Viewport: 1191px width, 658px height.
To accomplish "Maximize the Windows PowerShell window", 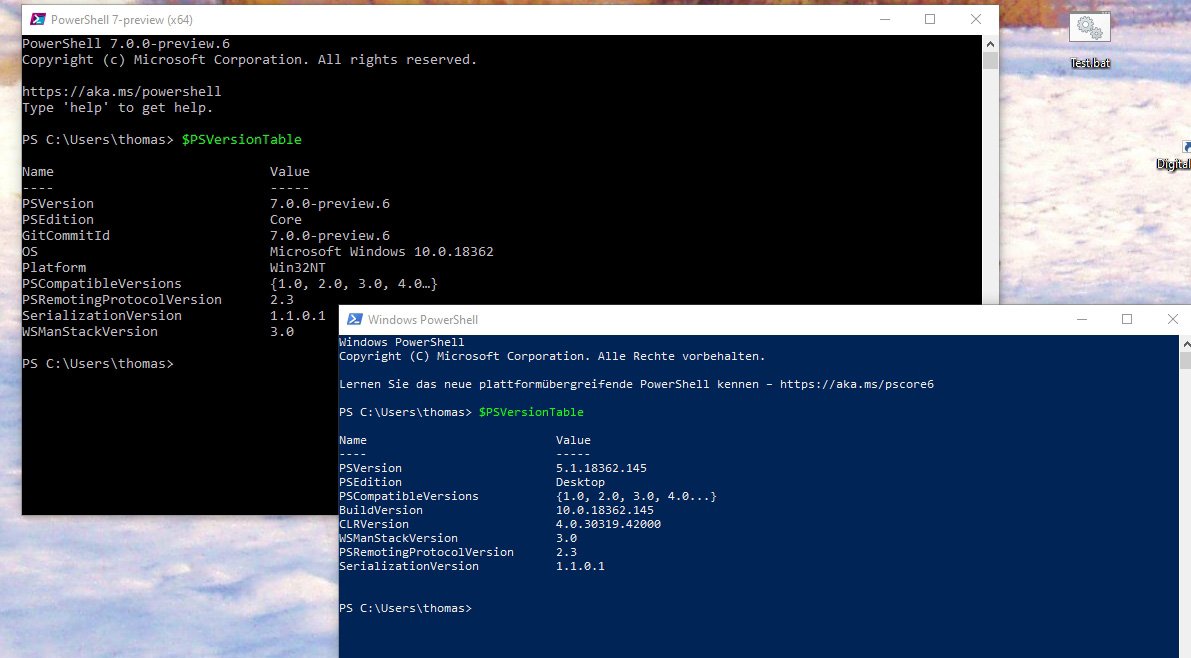I will (1127, 319).
